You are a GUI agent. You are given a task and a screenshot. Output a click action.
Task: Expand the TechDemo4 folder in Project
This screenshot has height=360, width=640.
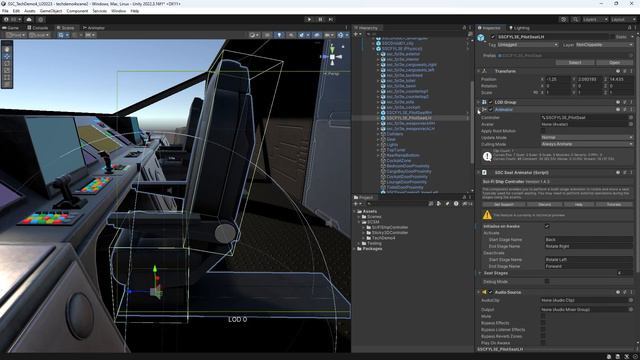[x=364, y=238]
